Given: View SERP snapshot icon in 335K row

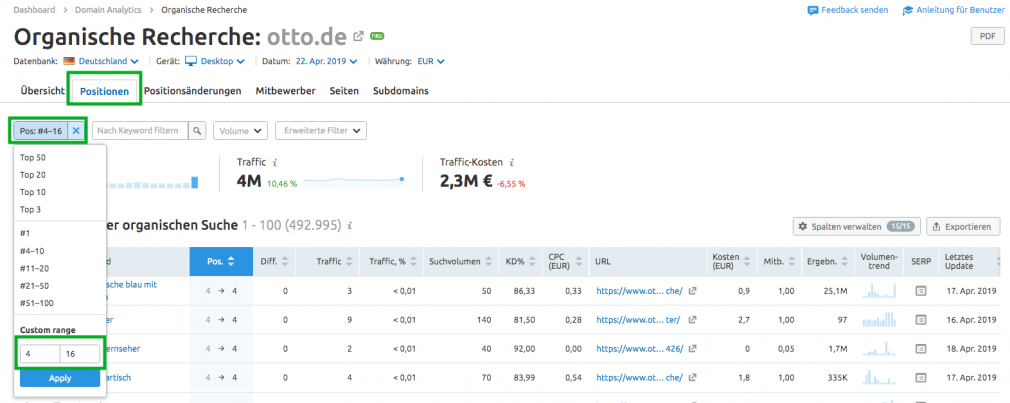Looking at the screenshot, I should click(921, 377).
